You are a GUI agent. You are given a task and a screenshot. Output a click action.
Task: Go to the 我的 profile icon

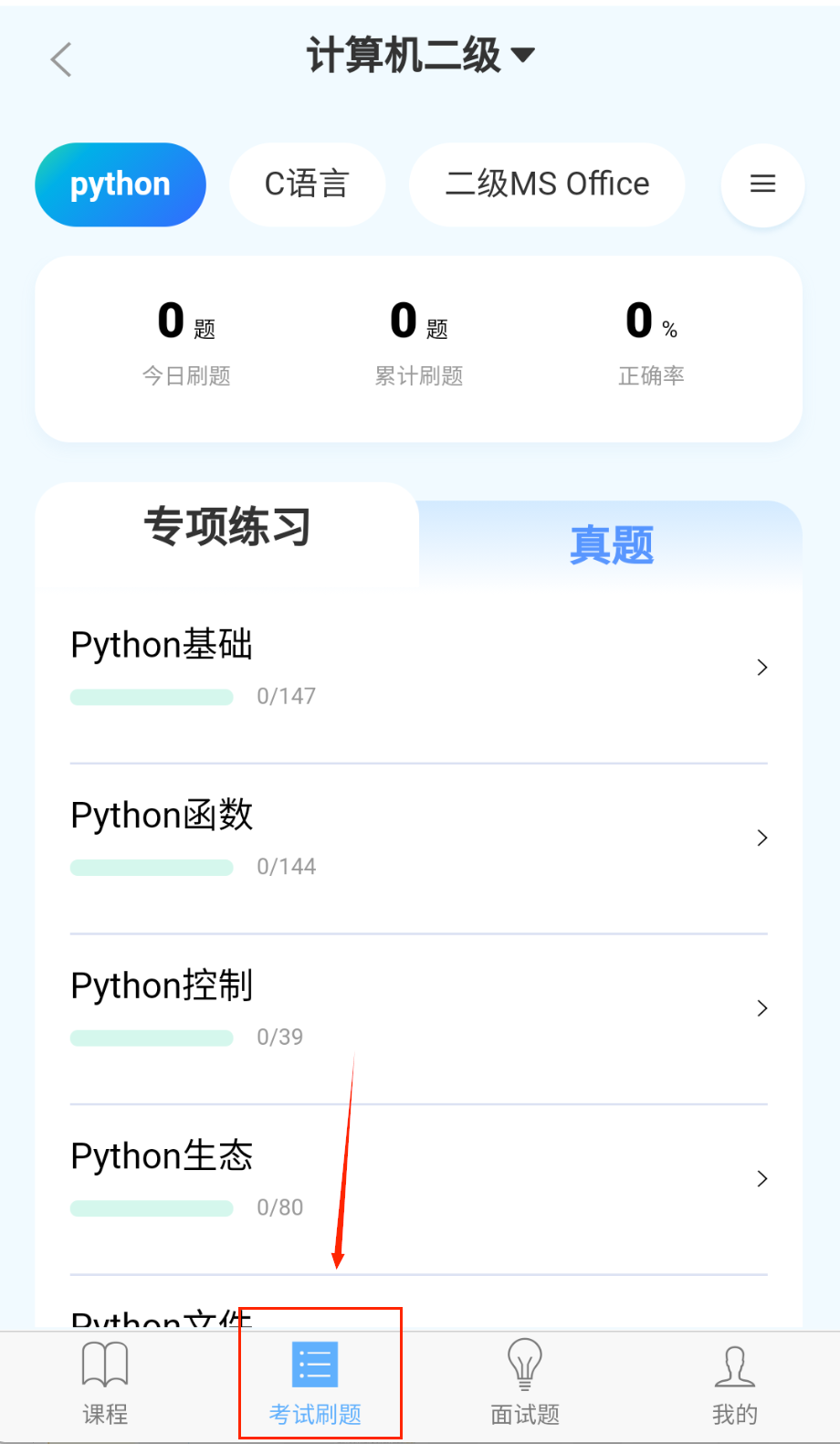pos(735,1366)
